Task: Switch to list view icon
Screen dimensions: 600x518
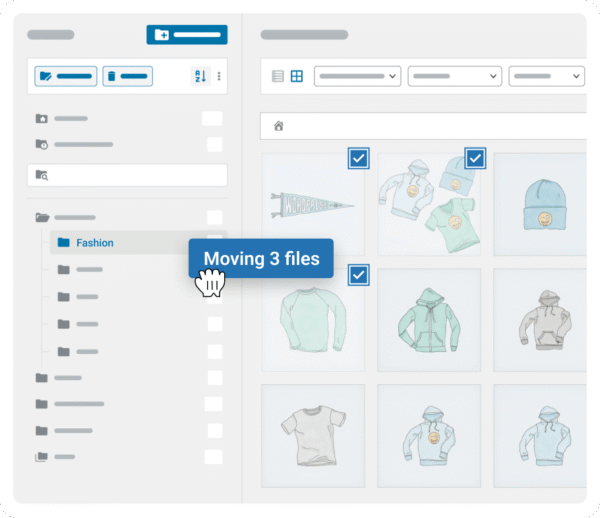Action: pos(279,76)
